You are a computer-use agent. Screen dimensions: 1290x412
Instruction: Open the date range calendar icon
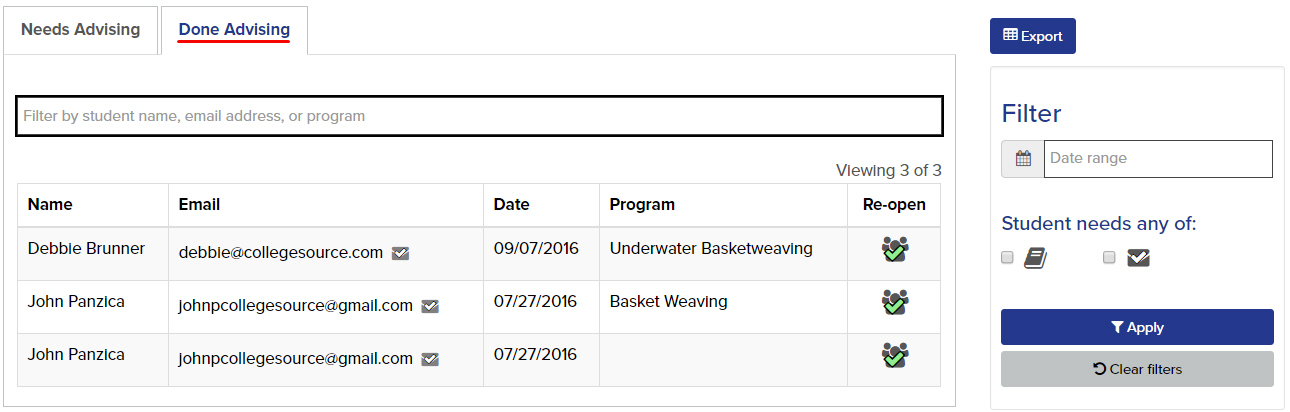click(1023, 159)
